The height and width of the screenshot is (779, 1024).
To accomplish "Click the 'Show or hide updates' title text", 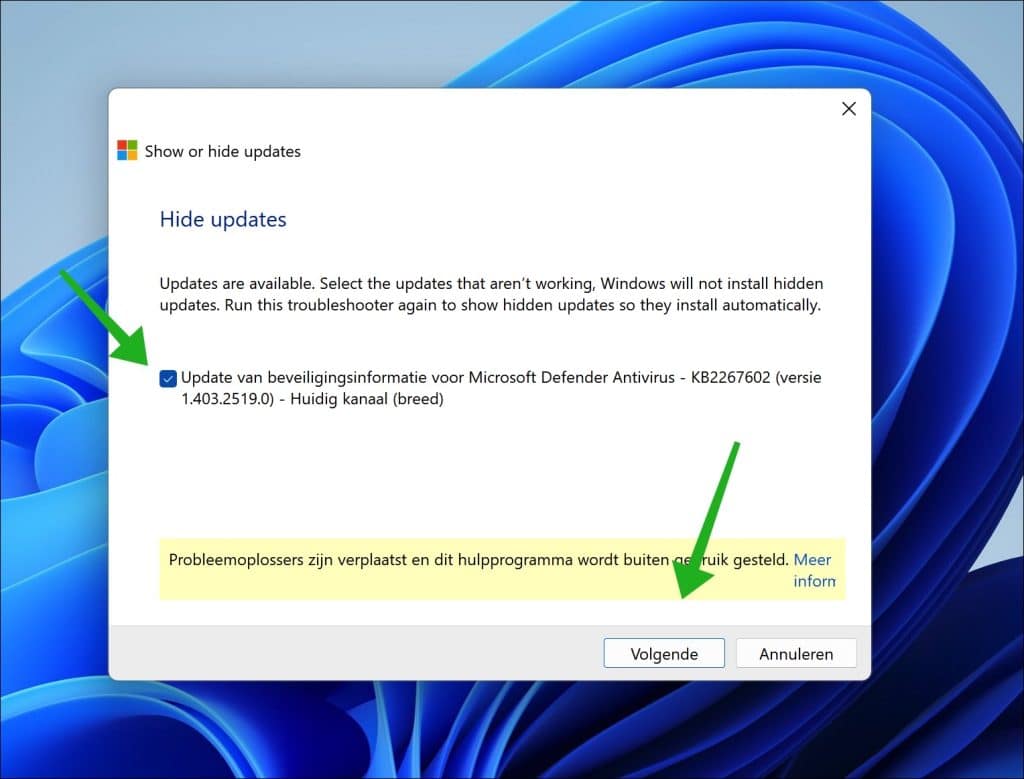I will pyautogui.click(x=223, y=151).
